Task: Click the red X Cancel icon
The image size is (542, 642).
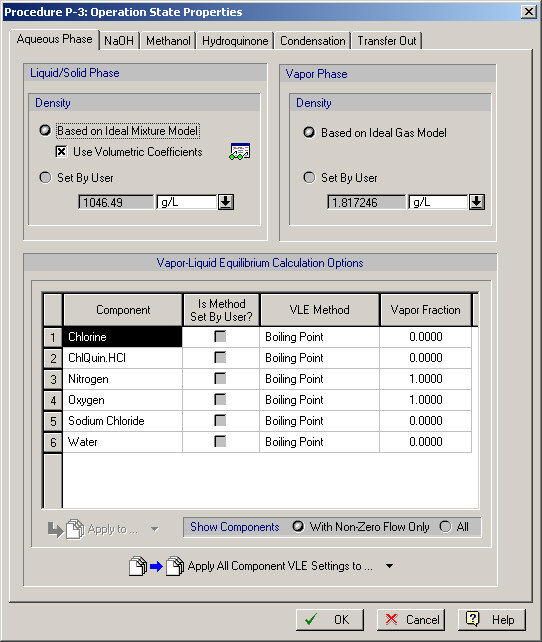Action: (x=391, y=619)
